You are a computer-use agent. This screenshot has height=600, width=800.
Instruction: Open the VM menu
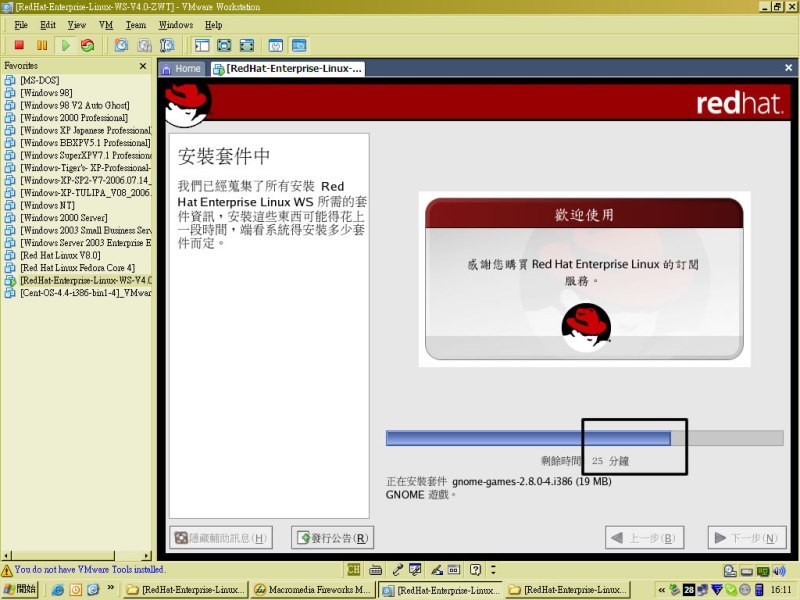106,25
